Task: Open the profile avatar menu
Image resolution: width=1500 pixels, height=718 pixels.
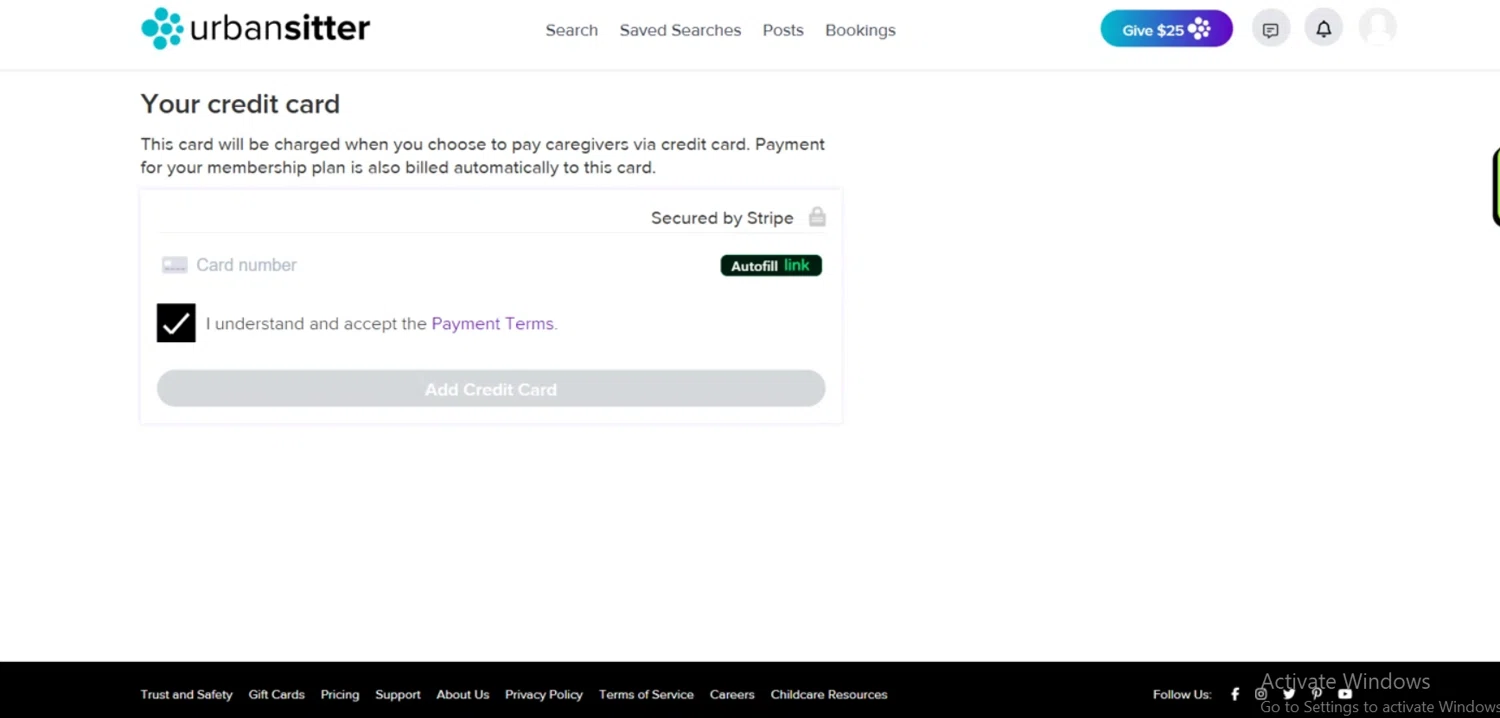Action: [x=1377, y=28]
